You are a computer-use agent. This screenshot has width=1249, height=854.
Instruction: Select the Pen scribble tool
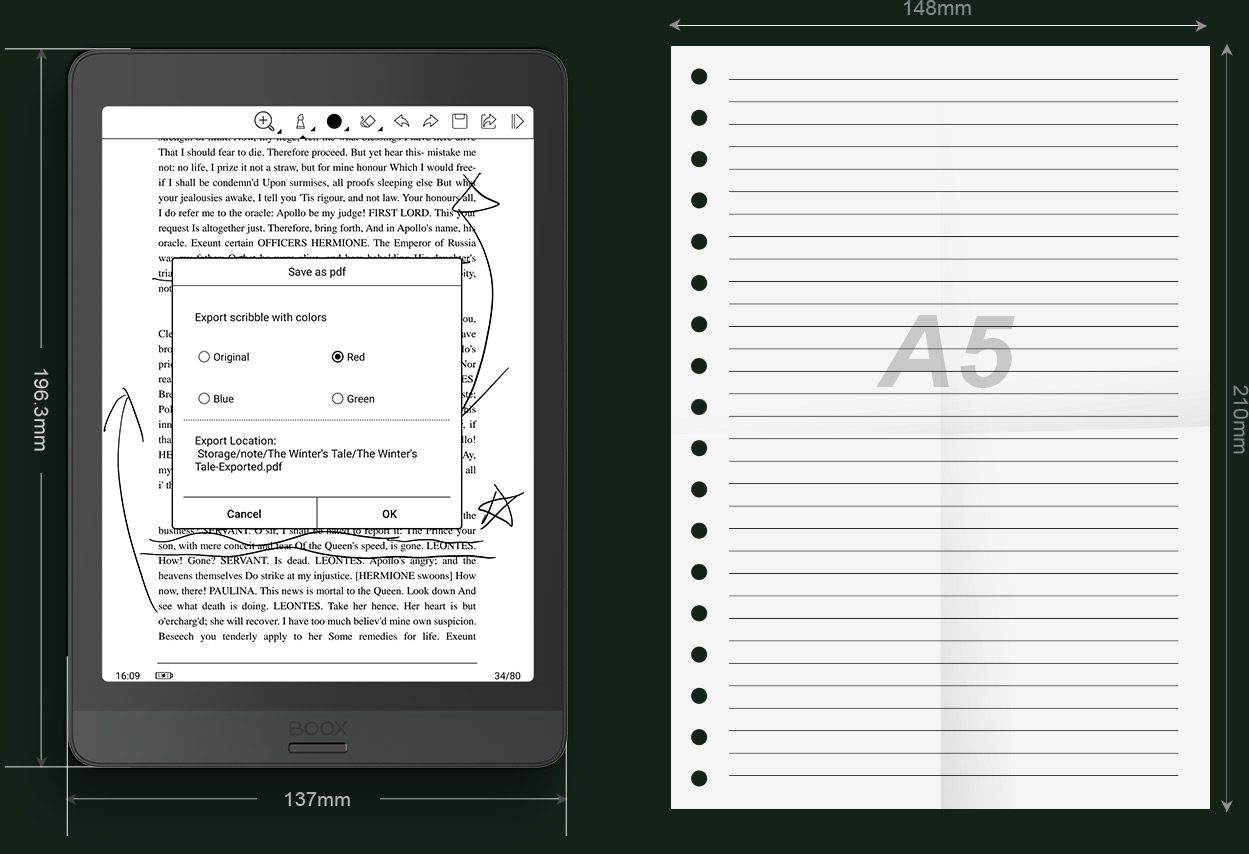300,121
